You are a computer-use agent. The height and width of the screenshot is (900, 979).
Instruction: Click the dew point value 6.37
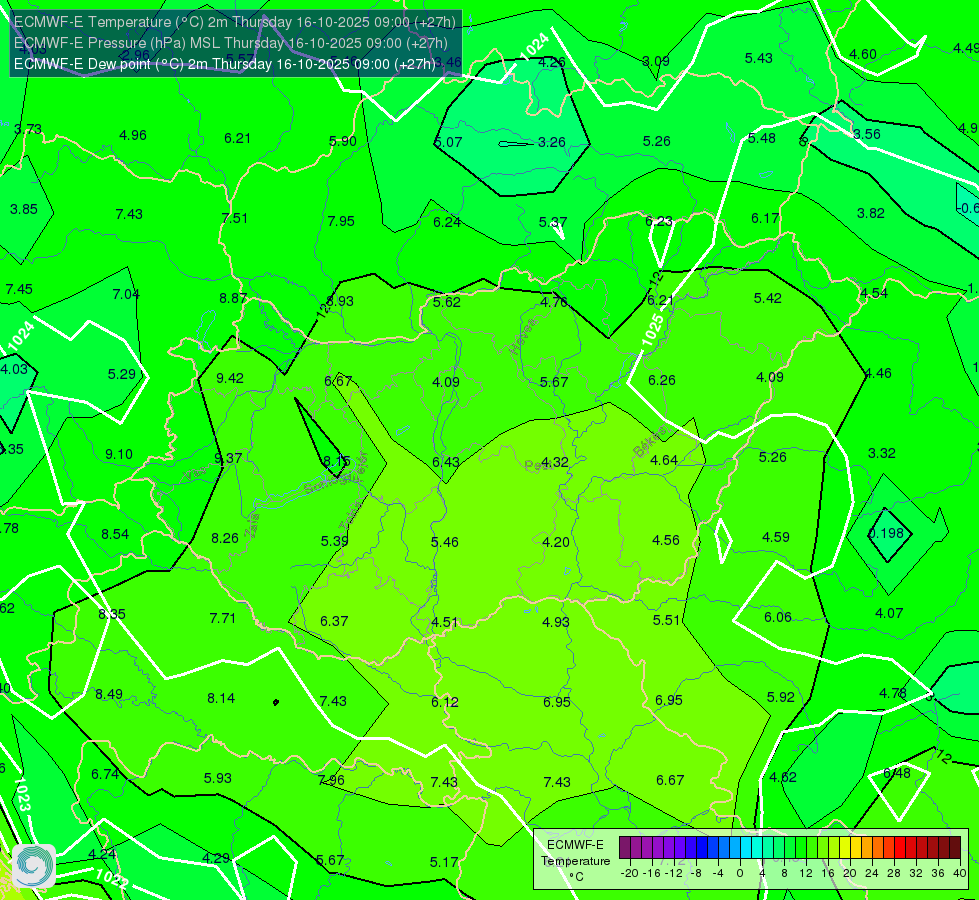coord(334,621)
